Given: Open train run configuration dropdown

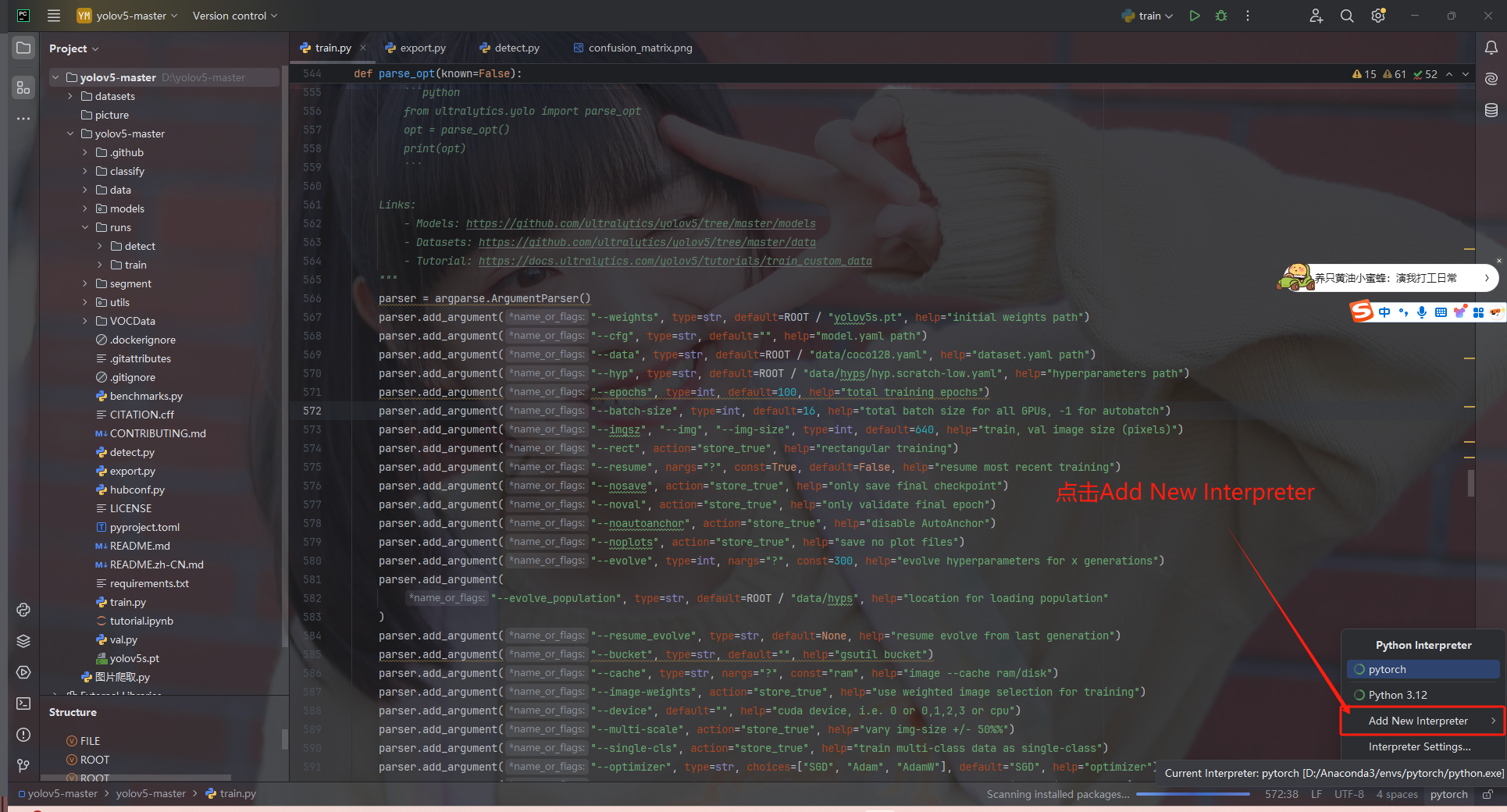Looking at the screenshot, I should click(1148, 16).
